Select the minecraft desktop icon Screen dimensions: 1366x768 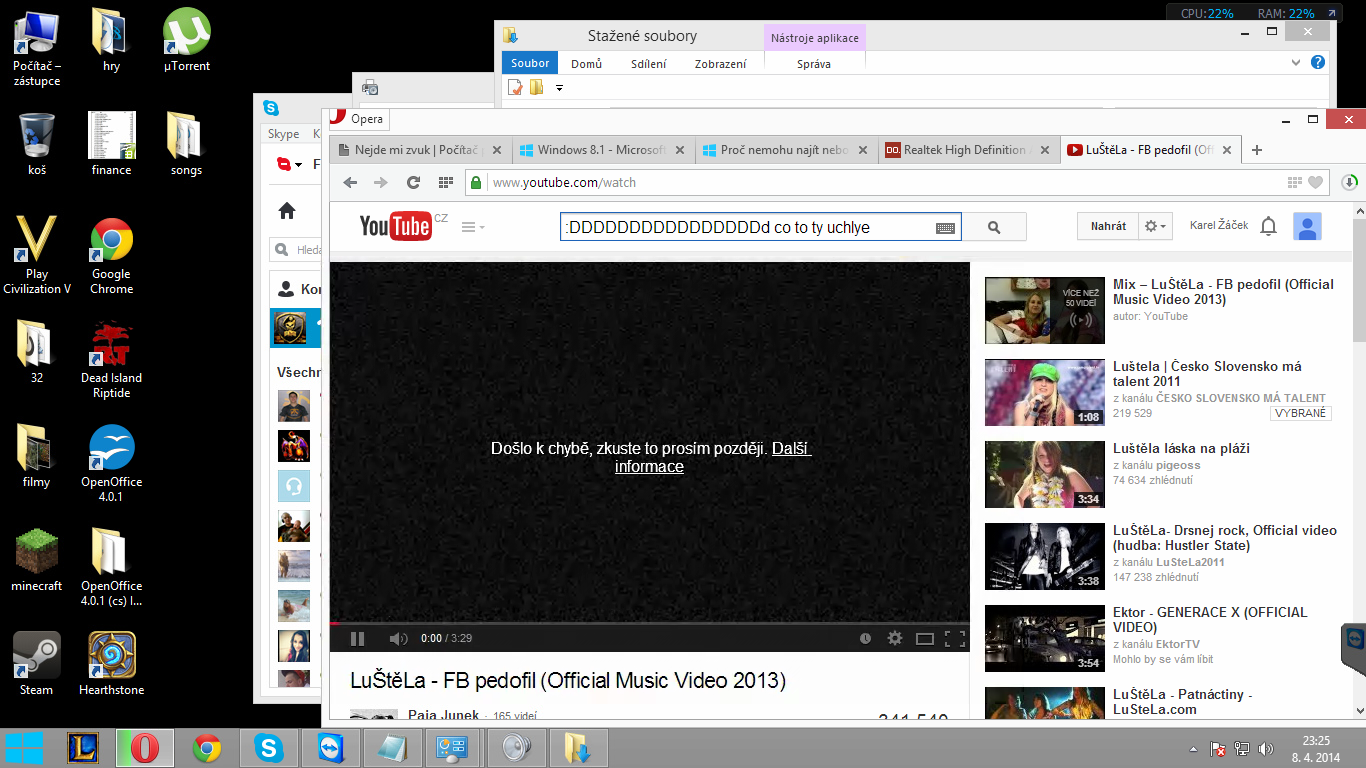[x=37, y=560]
